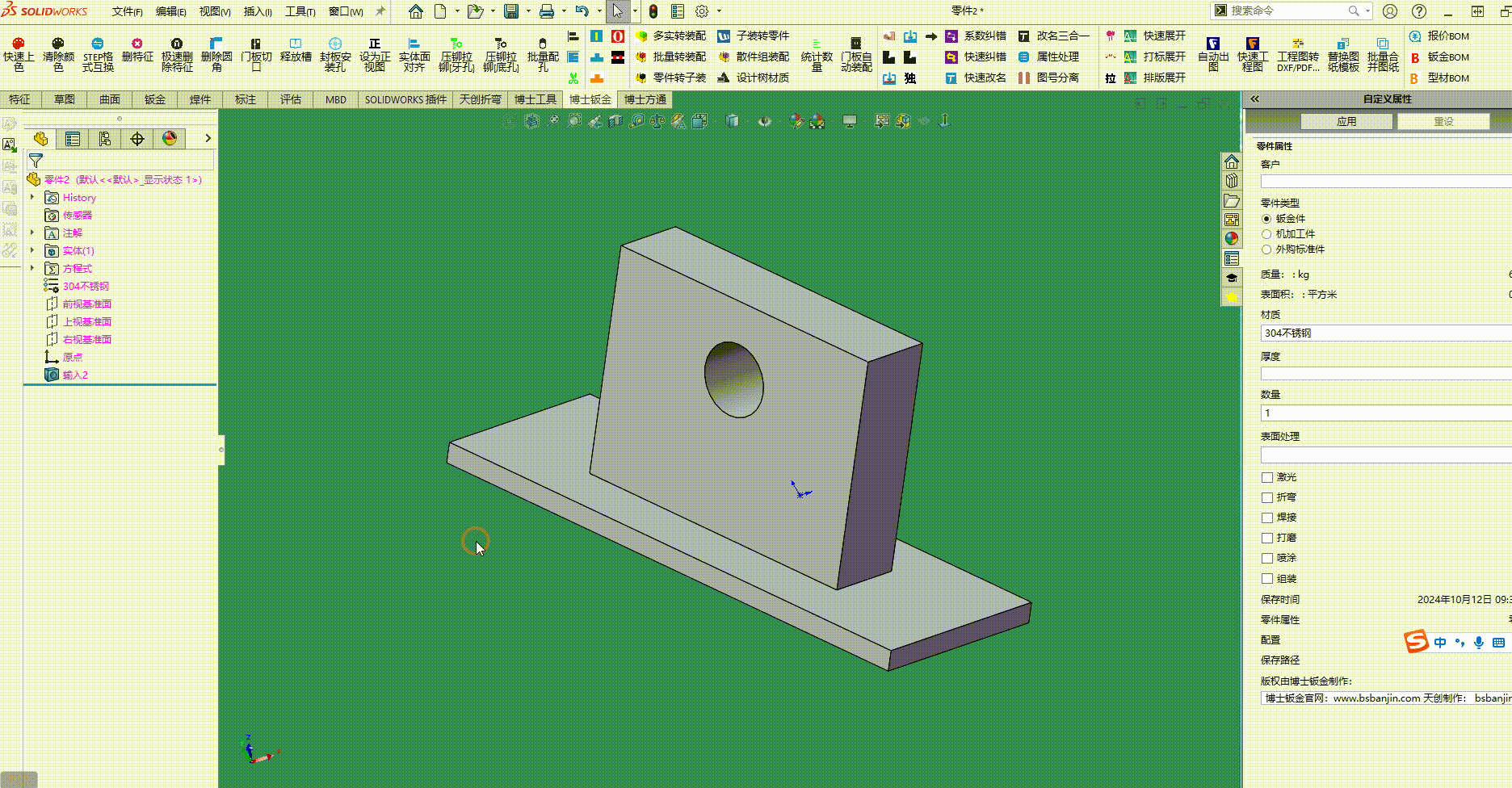Click the 快速展开 quick unfold button
1512x788 pixels.
click(1155, 36)
